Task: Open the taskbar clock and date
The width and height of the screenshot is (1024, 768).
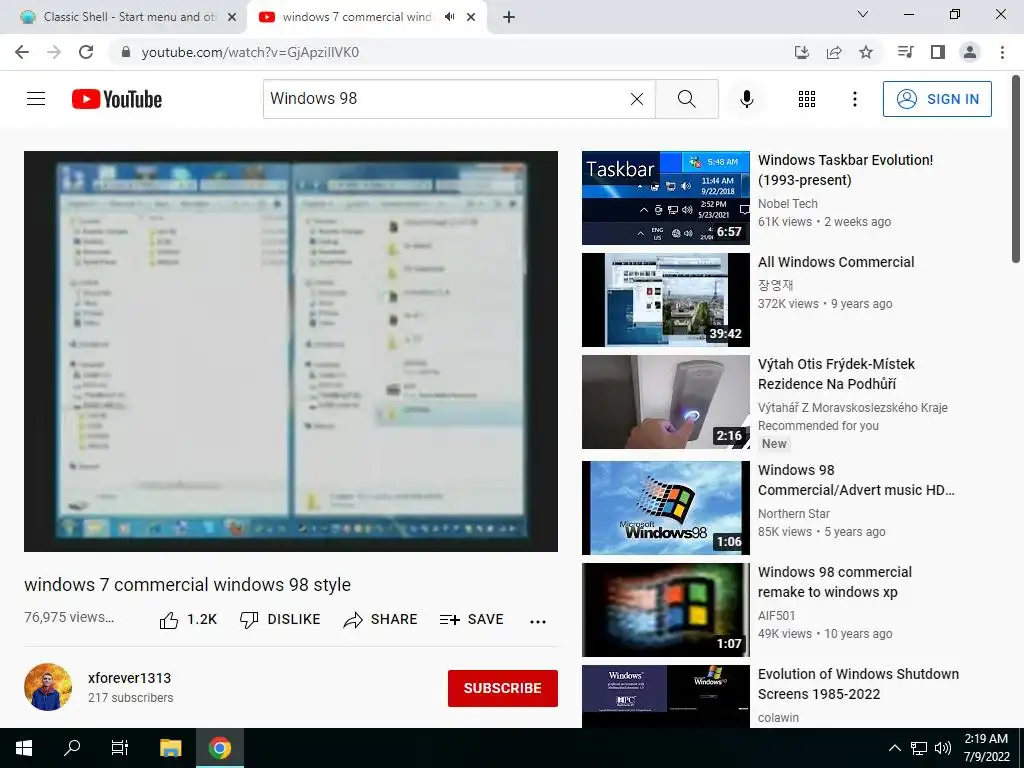Action: pos(986,748)
